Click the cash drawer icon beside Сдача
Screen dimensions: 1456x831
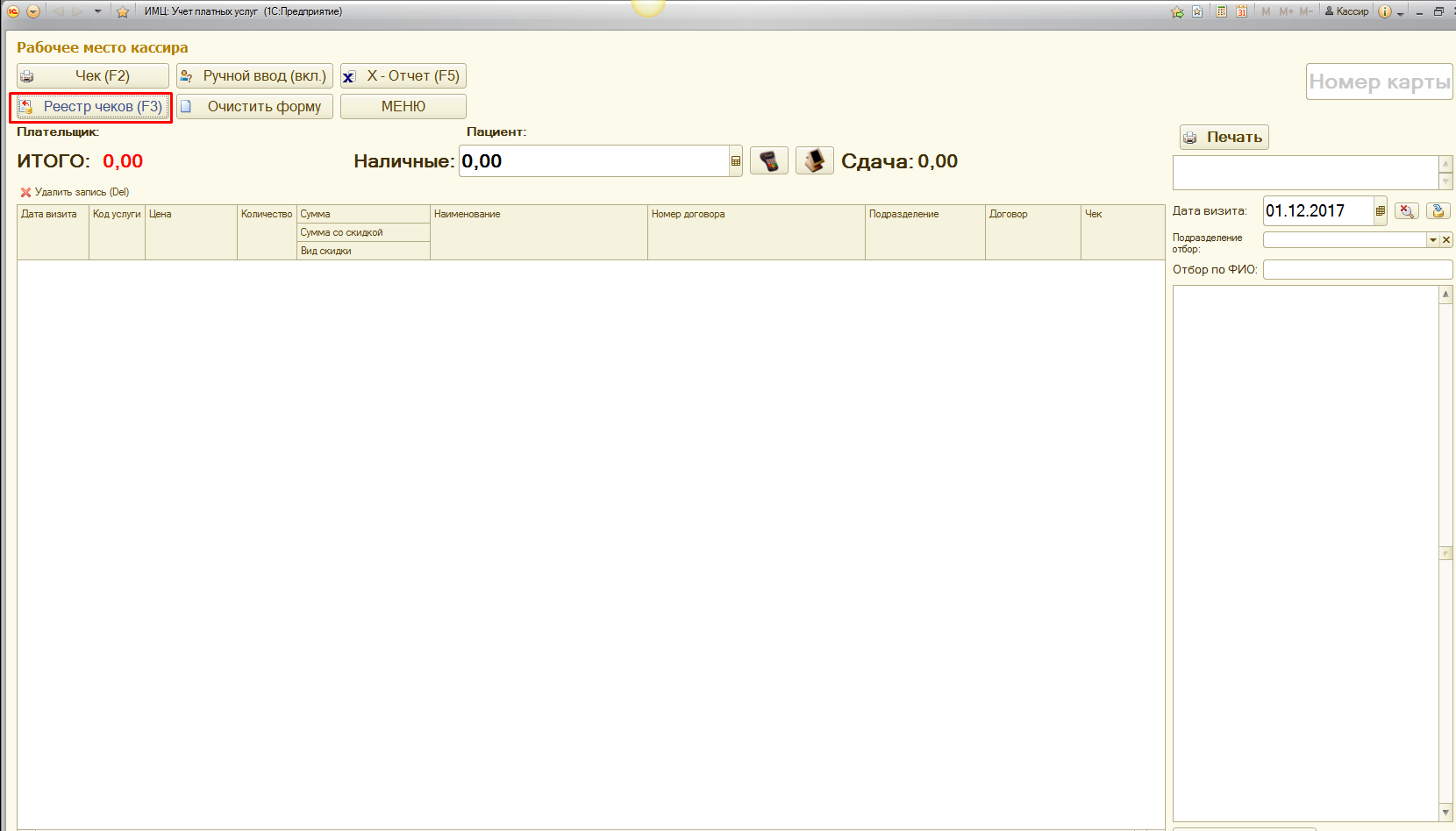[814, 161]
